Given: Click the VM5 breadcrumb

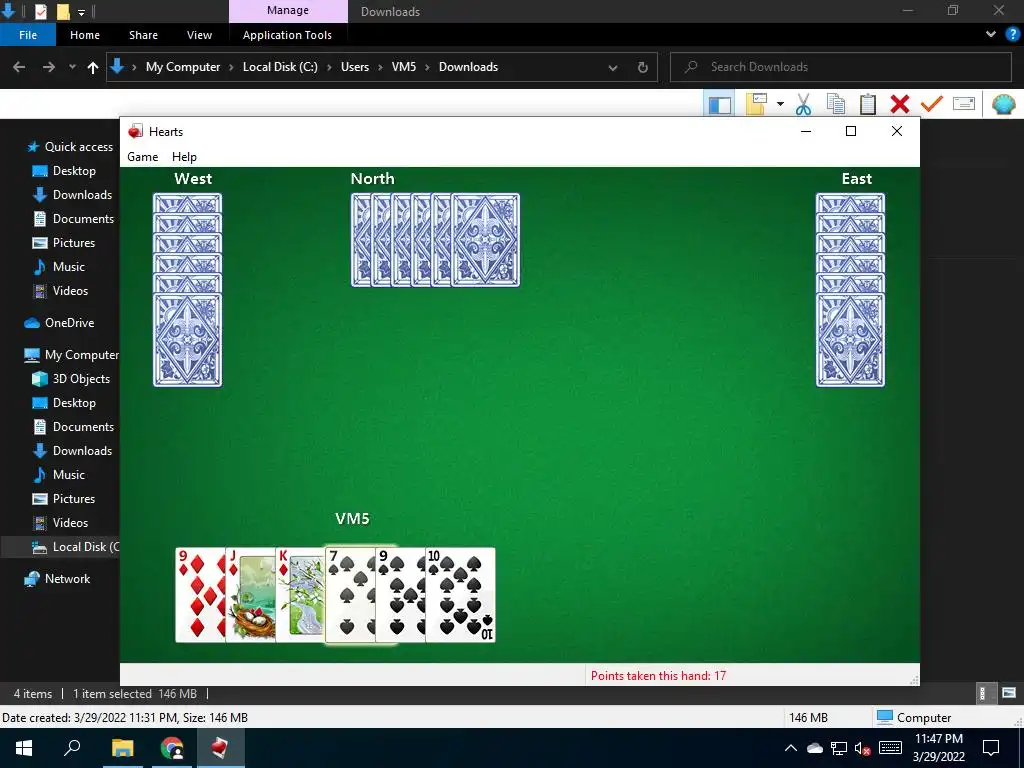Looking at the screenshot, I should pos(404,67).
